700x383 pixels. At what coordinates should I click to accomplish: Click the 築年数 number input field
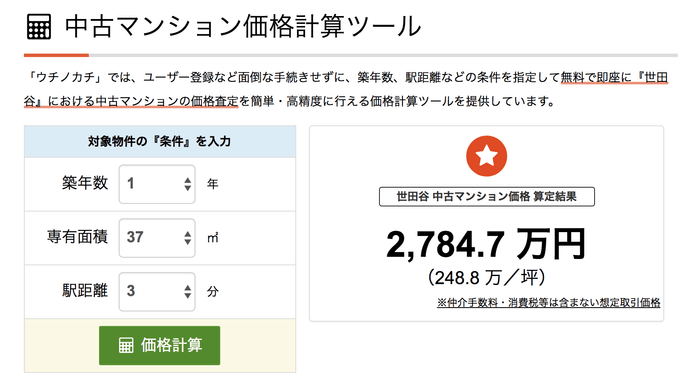(157, 184)
